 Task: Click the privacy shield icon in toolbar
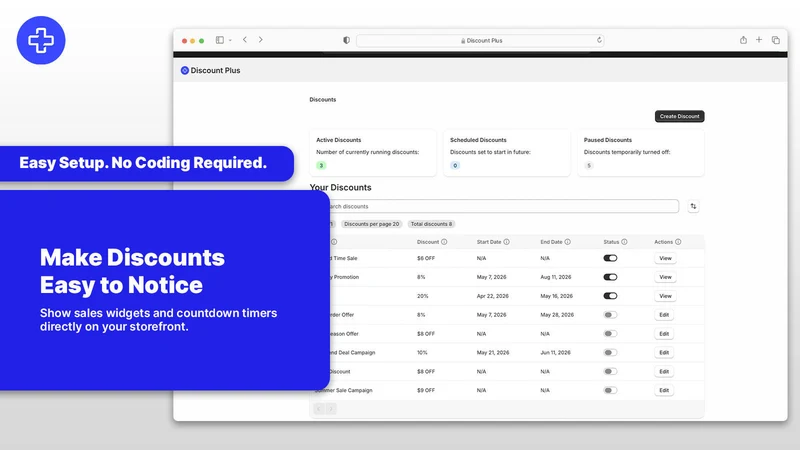(x=346, y=40)
